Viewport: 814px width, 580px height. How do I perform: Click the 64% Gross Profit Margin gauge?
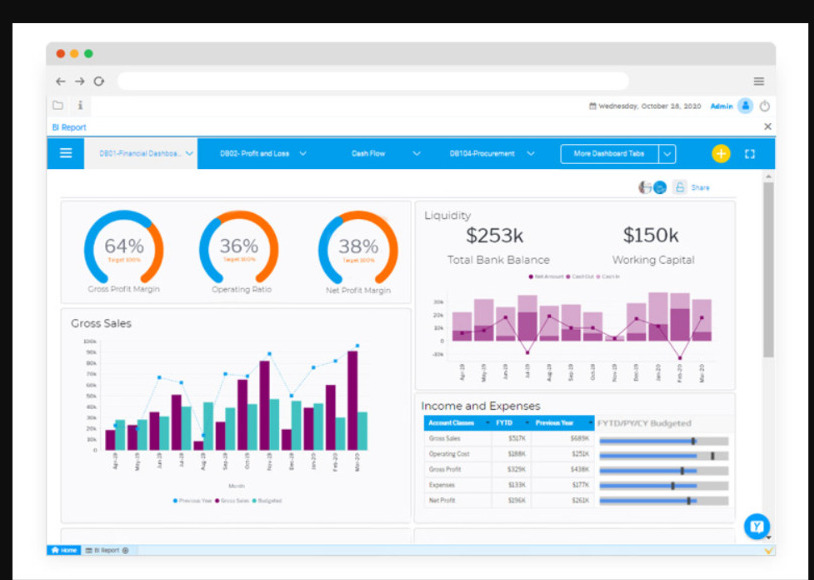tap(124, 247)
